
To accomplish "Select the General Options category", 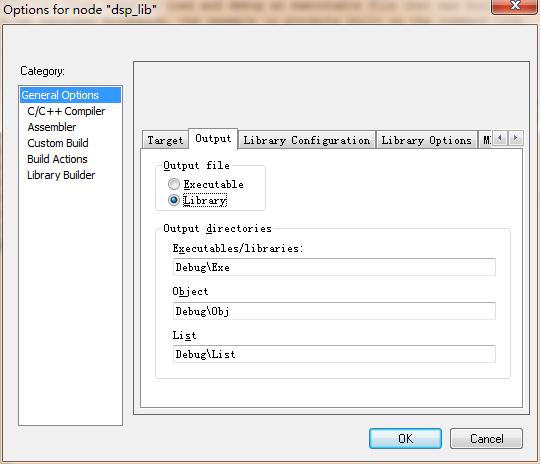I will click(70, 95).
